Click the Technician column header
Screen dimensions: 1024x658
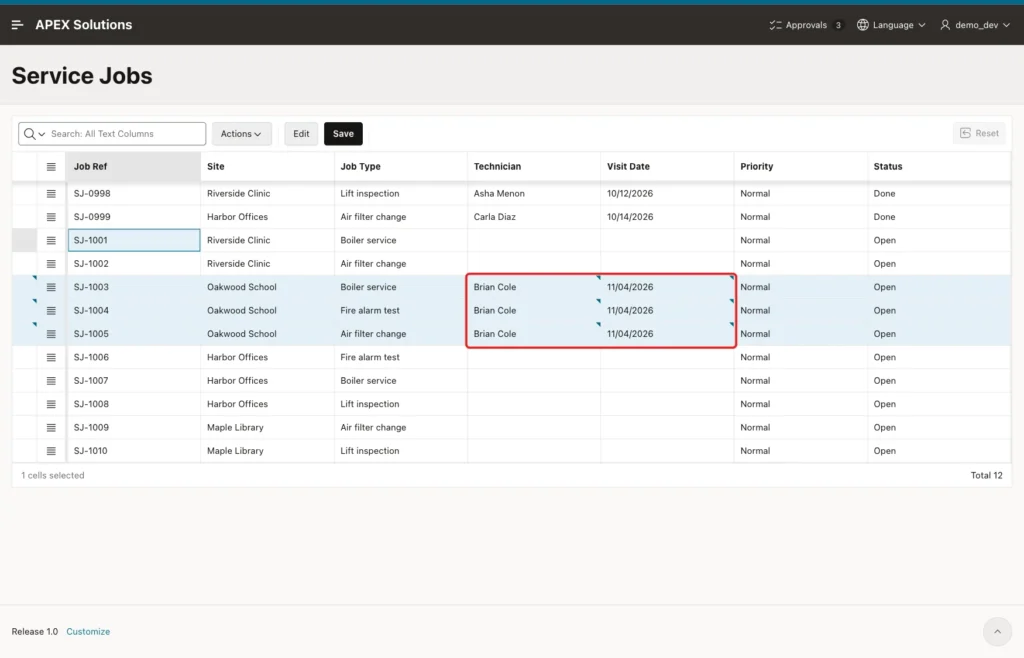[x=534, y=166]
